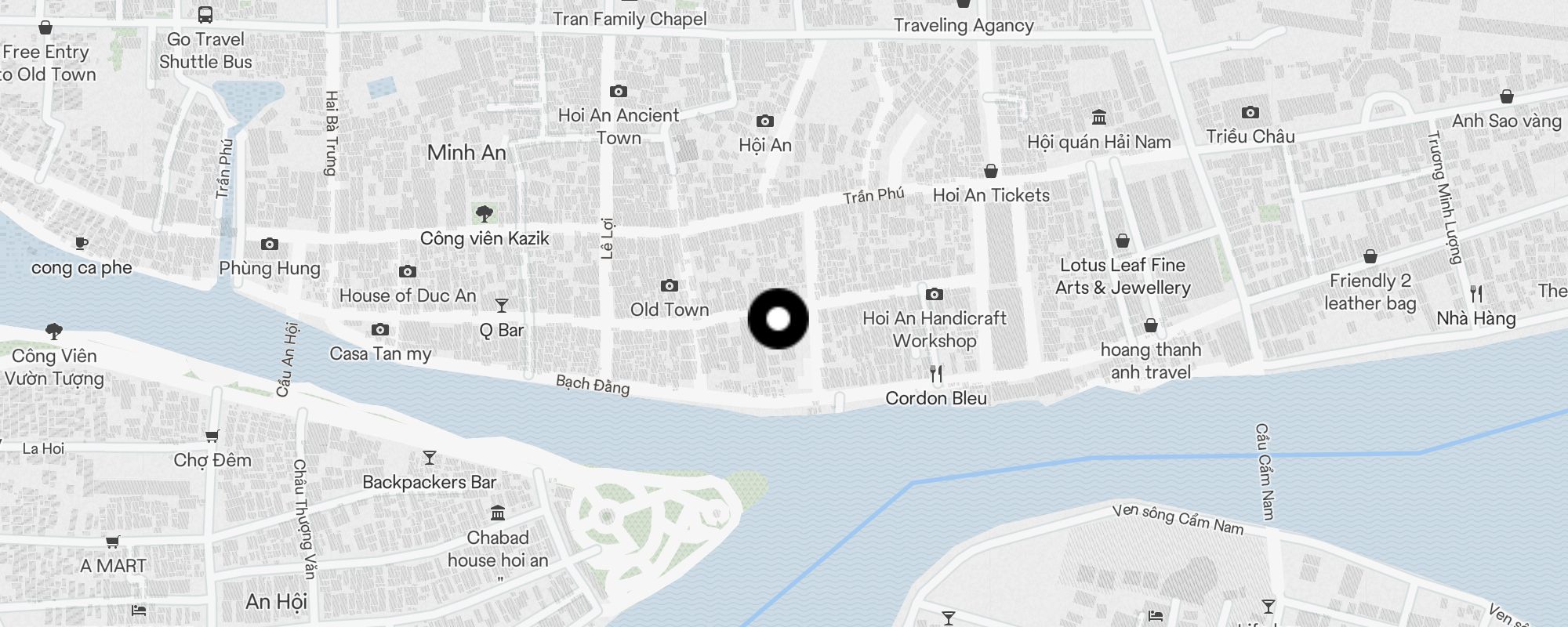This screenshot has width=1568, height=627.
Task: Click the black circular location marker
Action: [778, 318]
